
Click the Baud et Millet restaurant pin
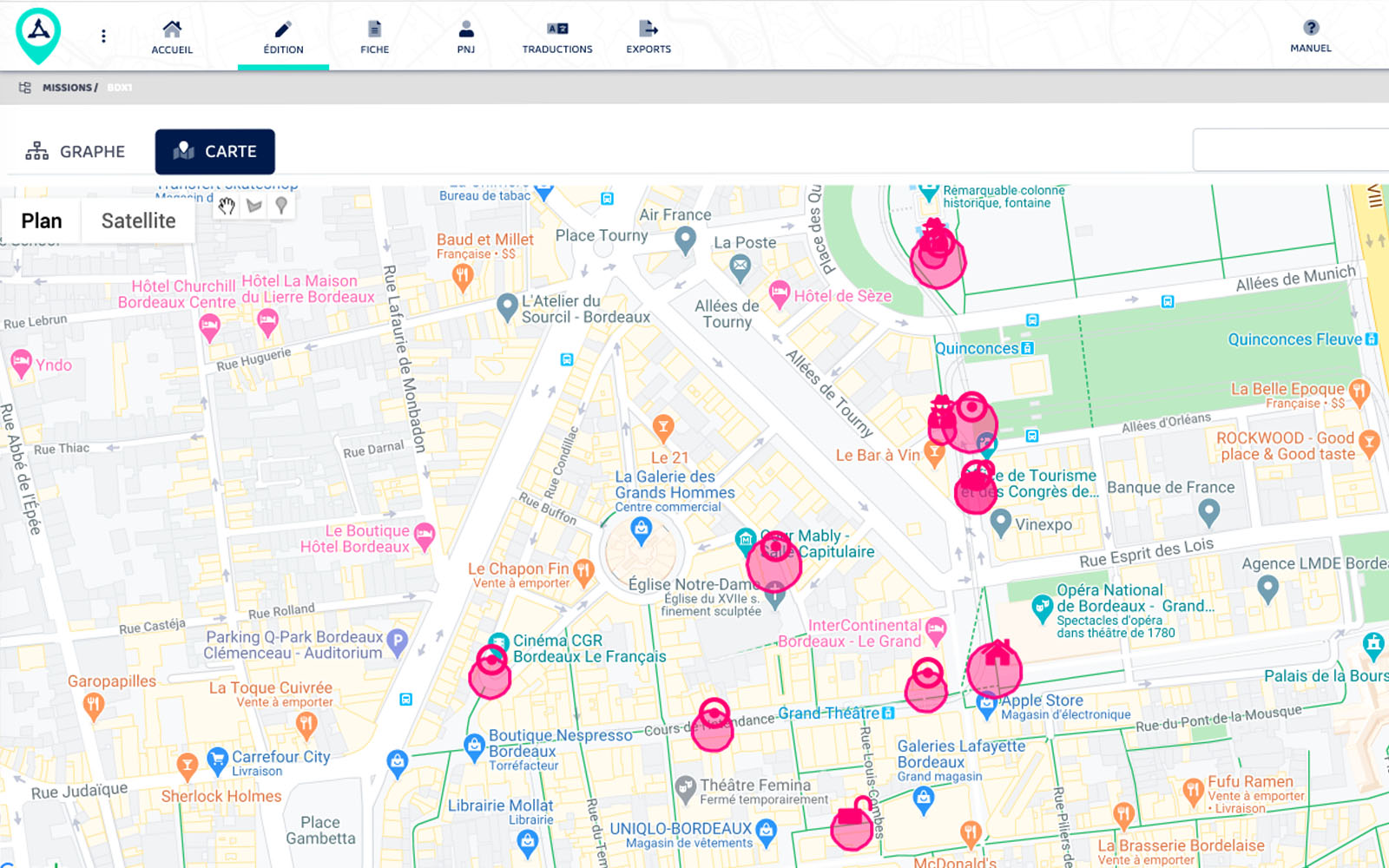(463, 277)
